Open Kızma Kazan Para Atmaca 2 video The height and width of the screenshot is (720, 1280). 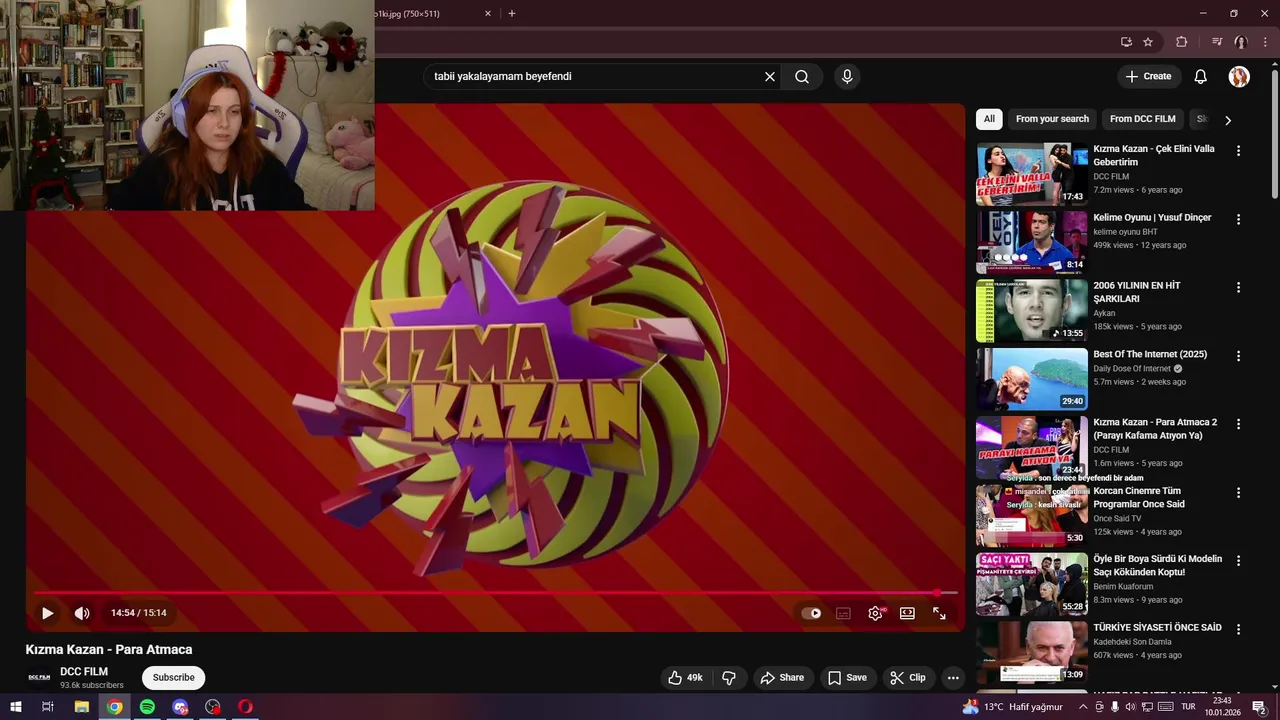pos(1032,448)
